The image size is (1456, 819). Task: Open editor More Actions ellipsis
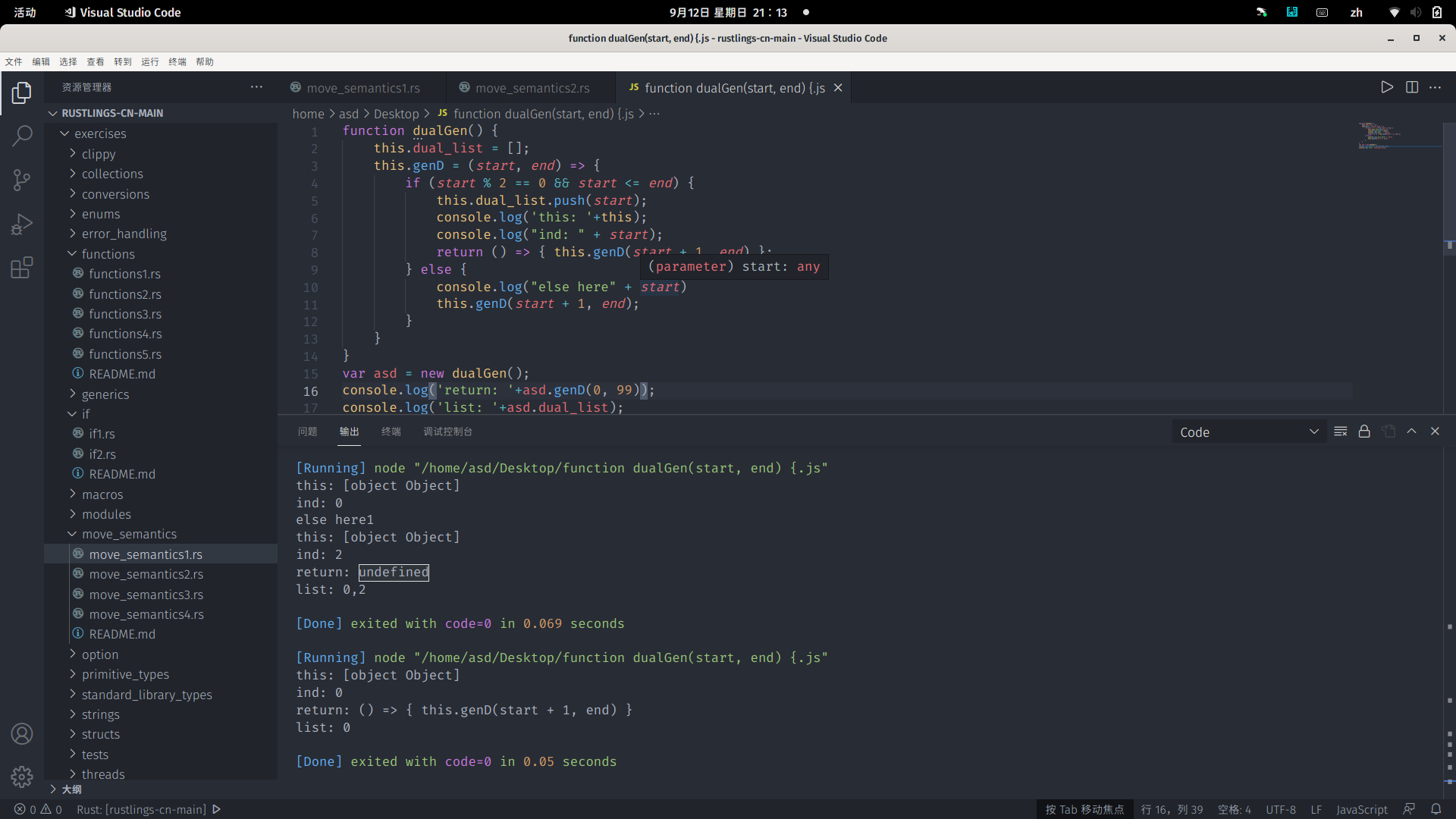click(1436, 87)
